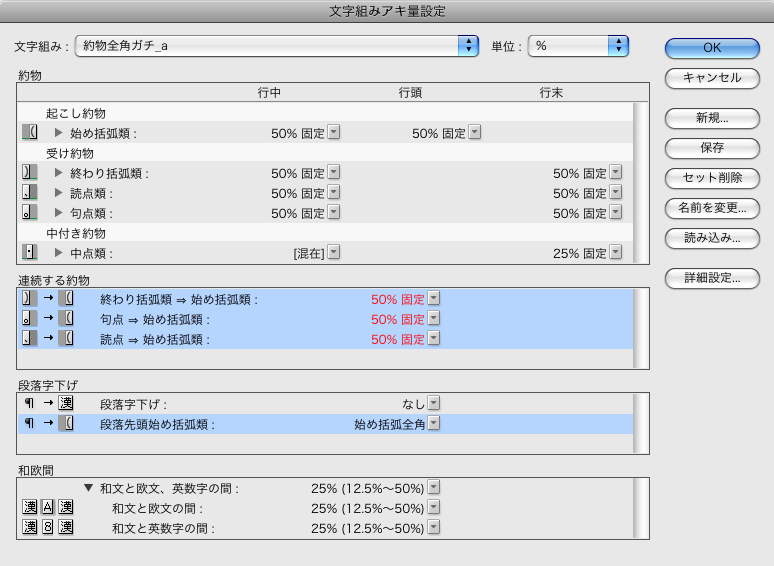The width and height of the screenshot is (774, 566).
Task: Click first 漢 icon in 和文と欧文の間 row
Action: [30, 507]
